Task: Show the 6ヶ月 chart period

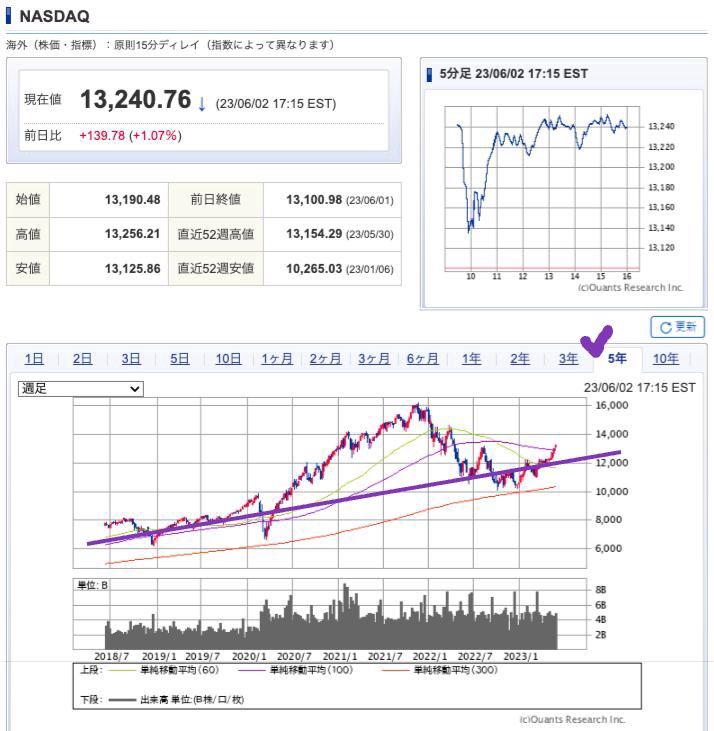Action: click(423, 359)
